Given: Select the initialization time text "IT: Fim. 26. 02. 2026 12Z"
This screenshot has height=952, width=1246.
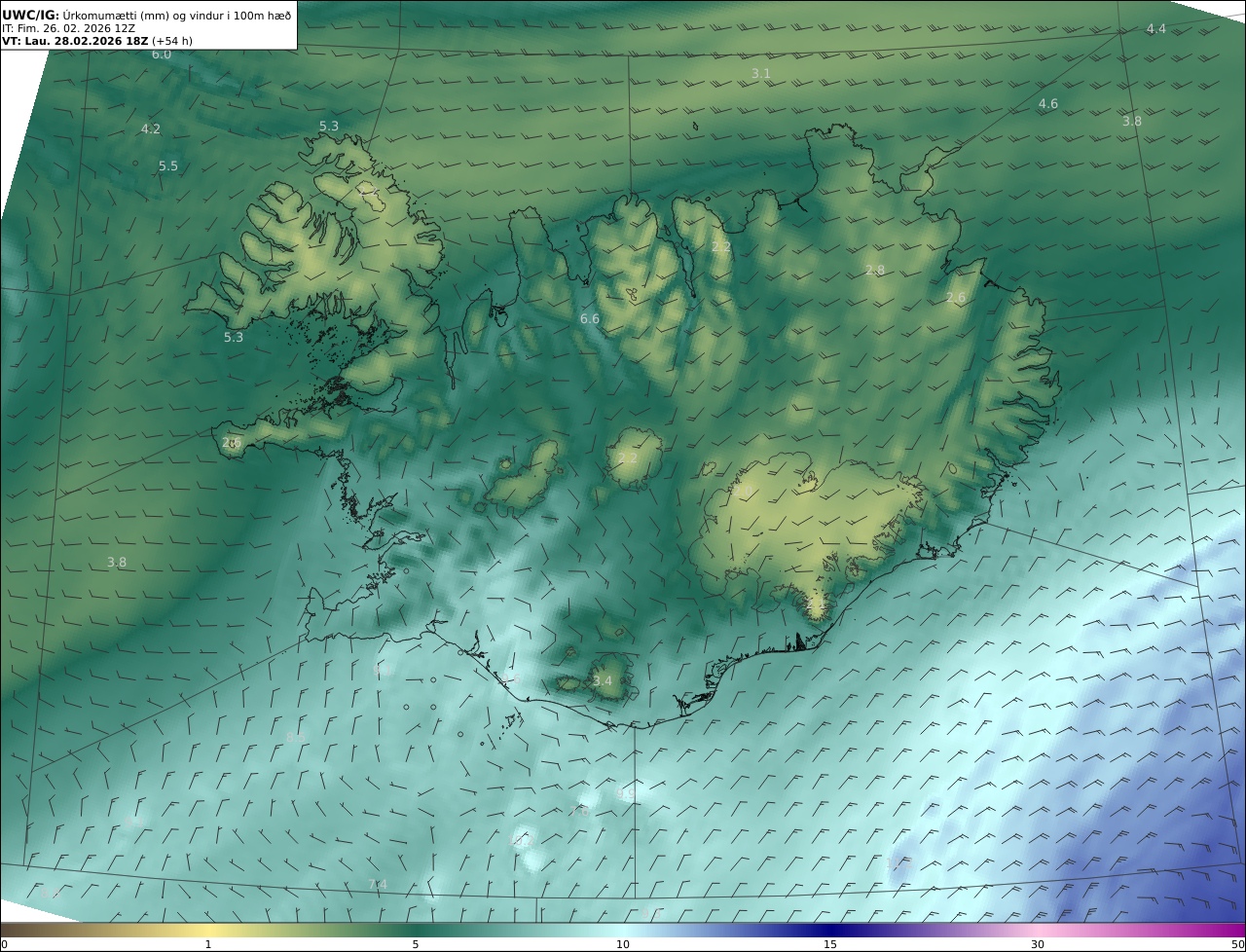Looking at the screenshot, I should [68, 28].
